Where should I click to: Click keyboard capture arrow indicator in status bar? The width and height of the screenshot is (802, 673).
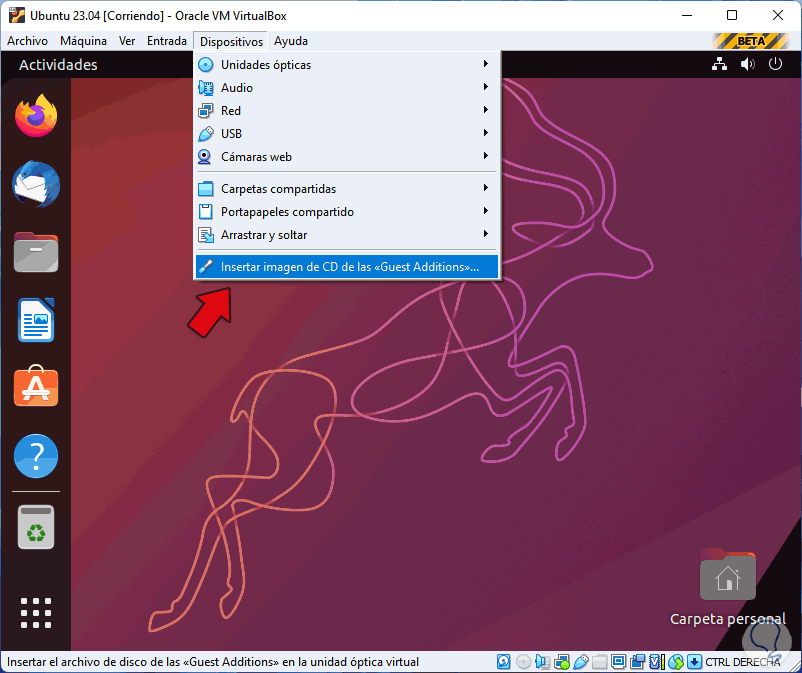[694, 662]
